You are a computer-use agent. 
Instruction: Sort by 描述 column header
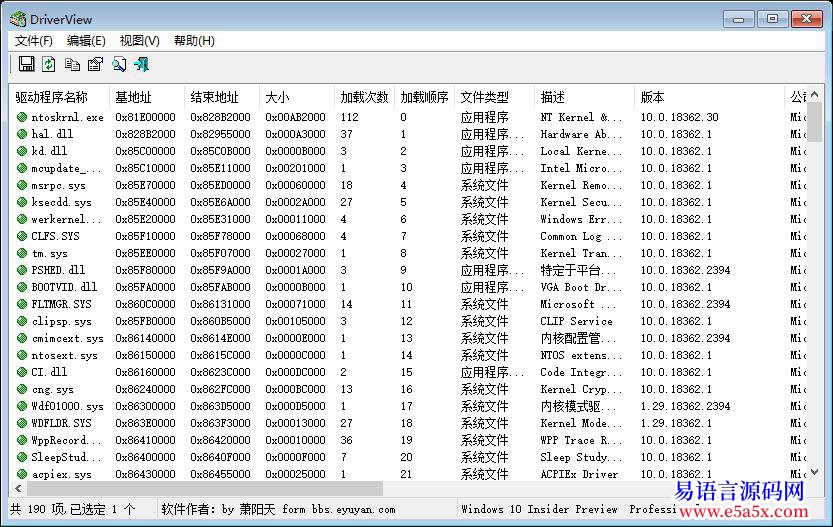584,97
